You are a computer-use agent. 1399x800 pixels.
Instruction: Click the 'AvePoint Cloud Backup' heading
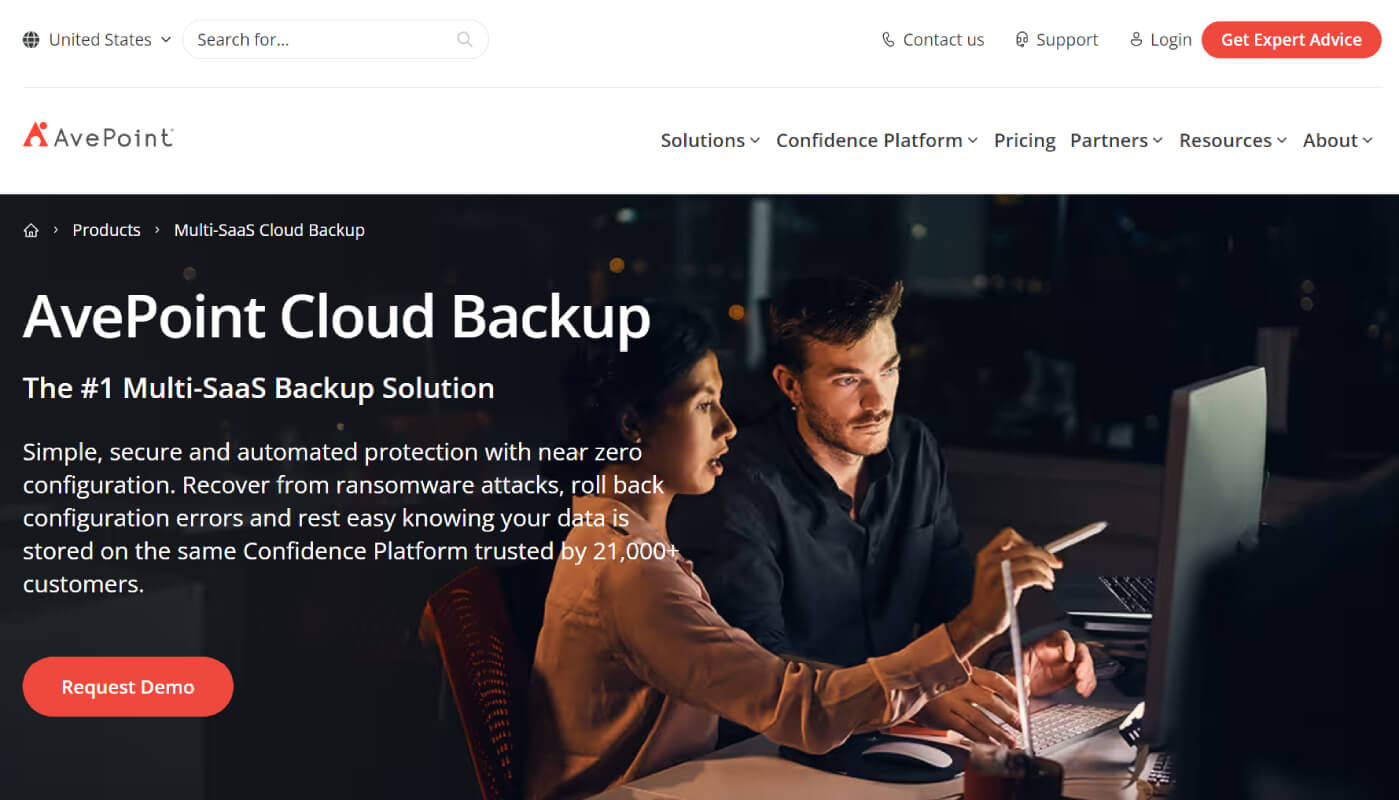click(x=337, y=317)
